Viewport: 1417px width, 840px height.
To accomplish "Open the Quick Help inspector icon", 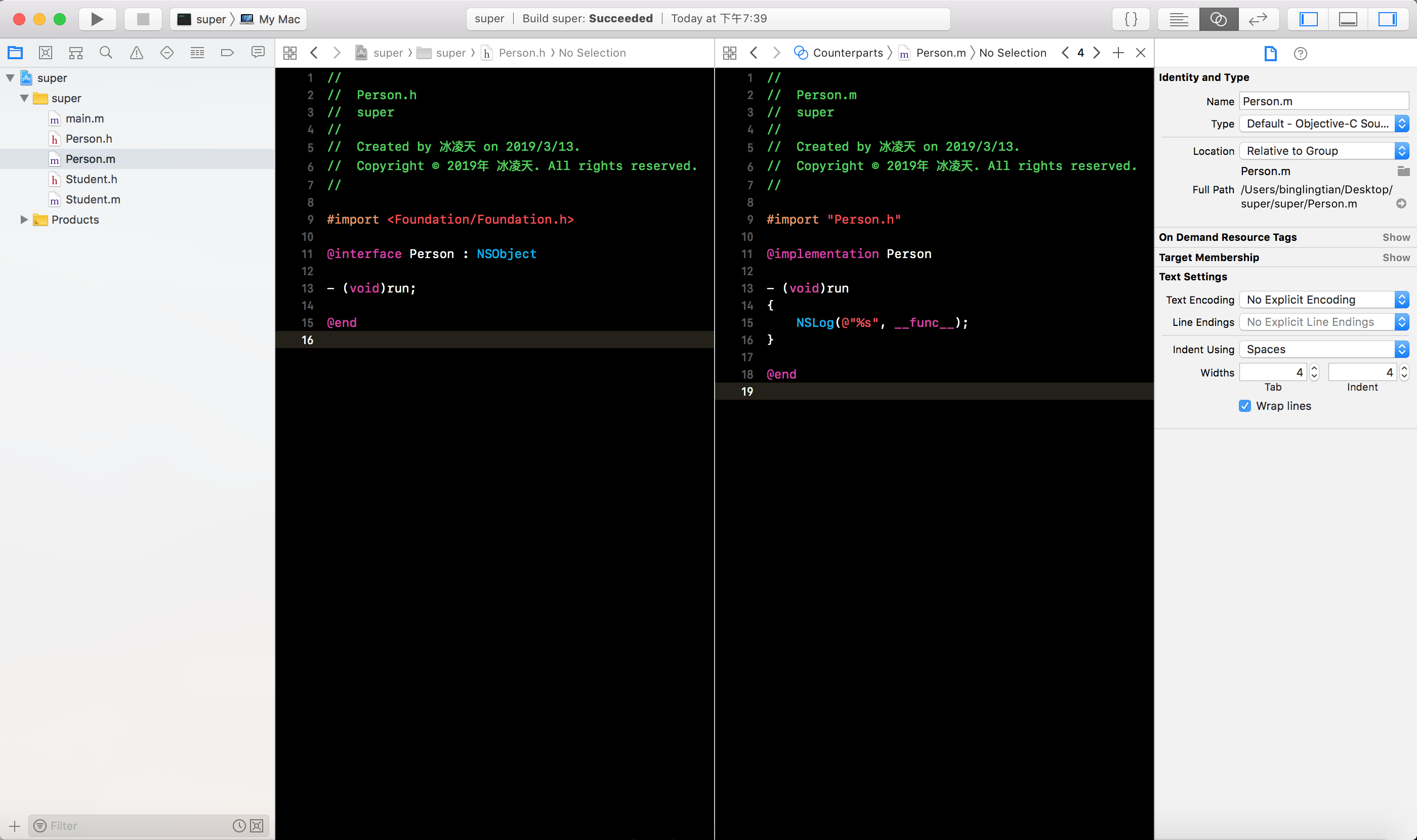I will pyautogui.click(x=1301, y=53).
